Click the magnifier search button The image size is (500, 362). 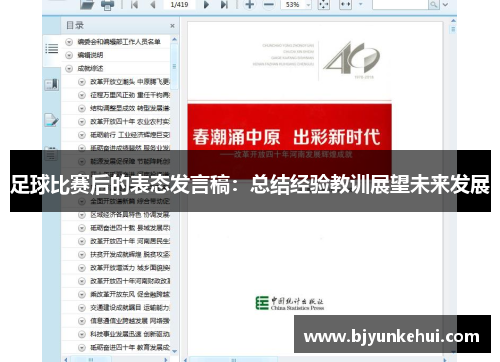click(x=433, y=5)
